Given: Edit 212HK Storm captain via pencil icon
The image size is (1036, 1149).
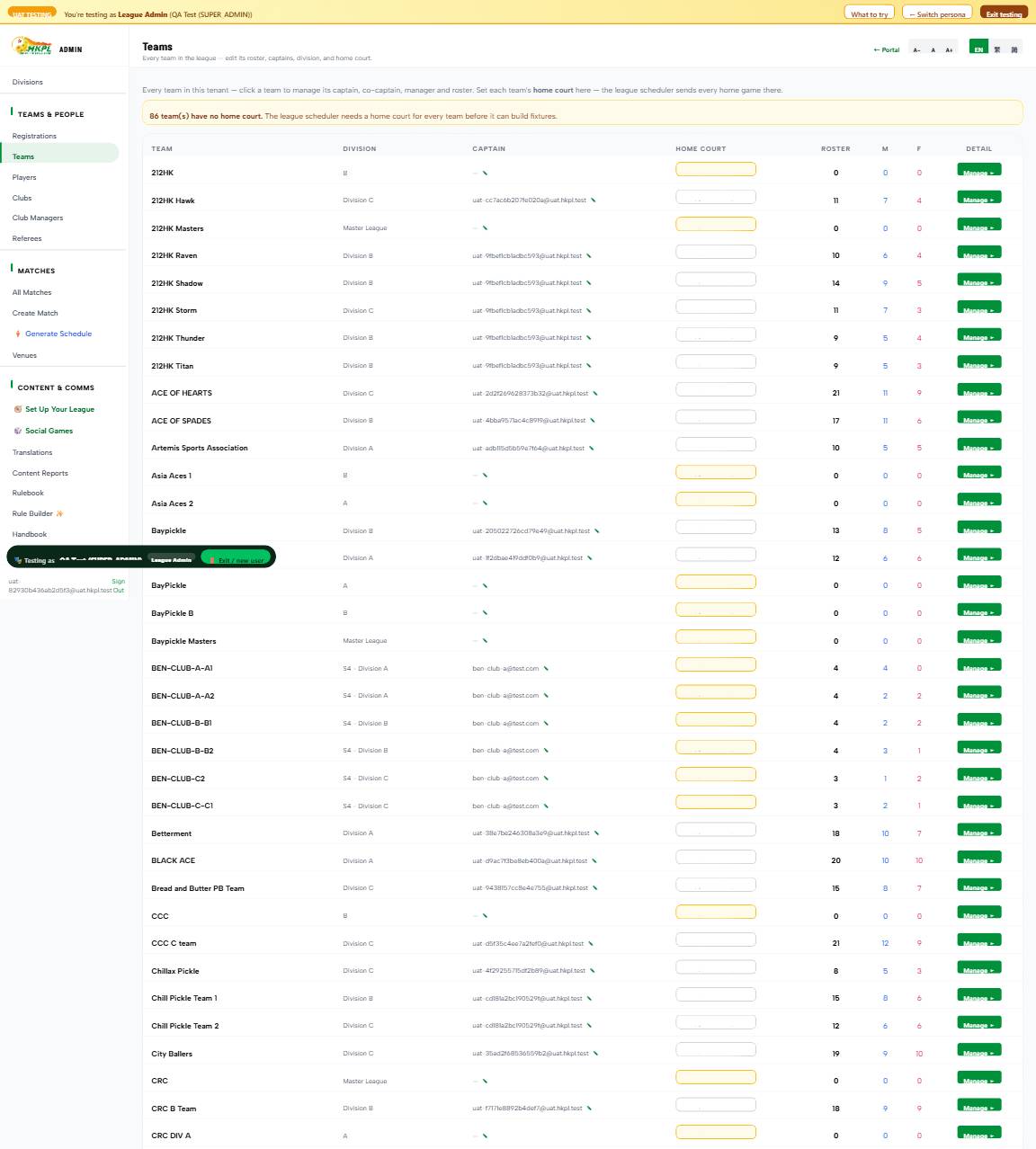Looking at the screenshot, I should tap(589, 311).
